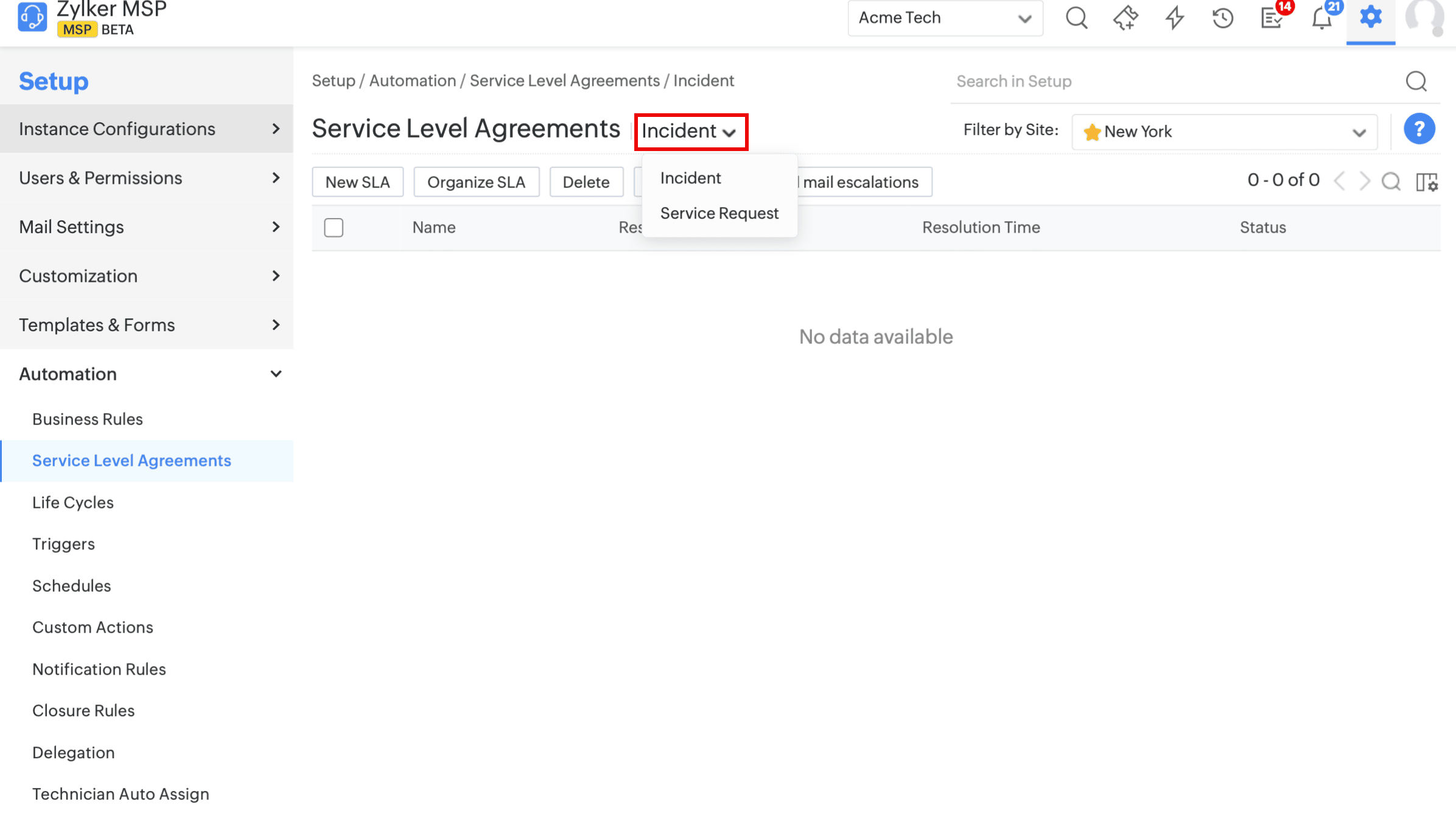Click the lightning bolt quick actions icon
Viewport: 1456px width, 816px height.
click(1174, 18)
